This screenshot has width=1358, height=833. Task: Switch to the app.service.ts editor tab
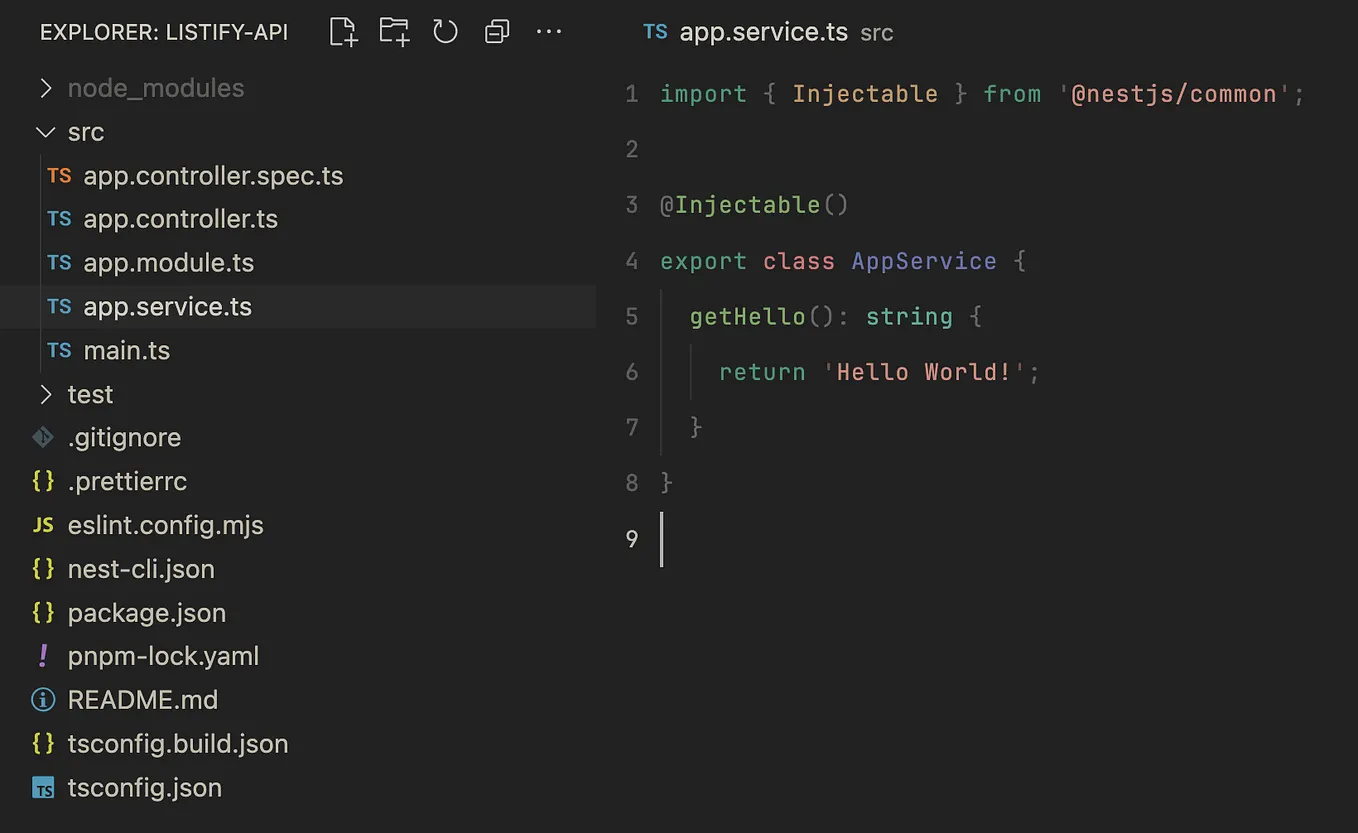coord(763,31)
